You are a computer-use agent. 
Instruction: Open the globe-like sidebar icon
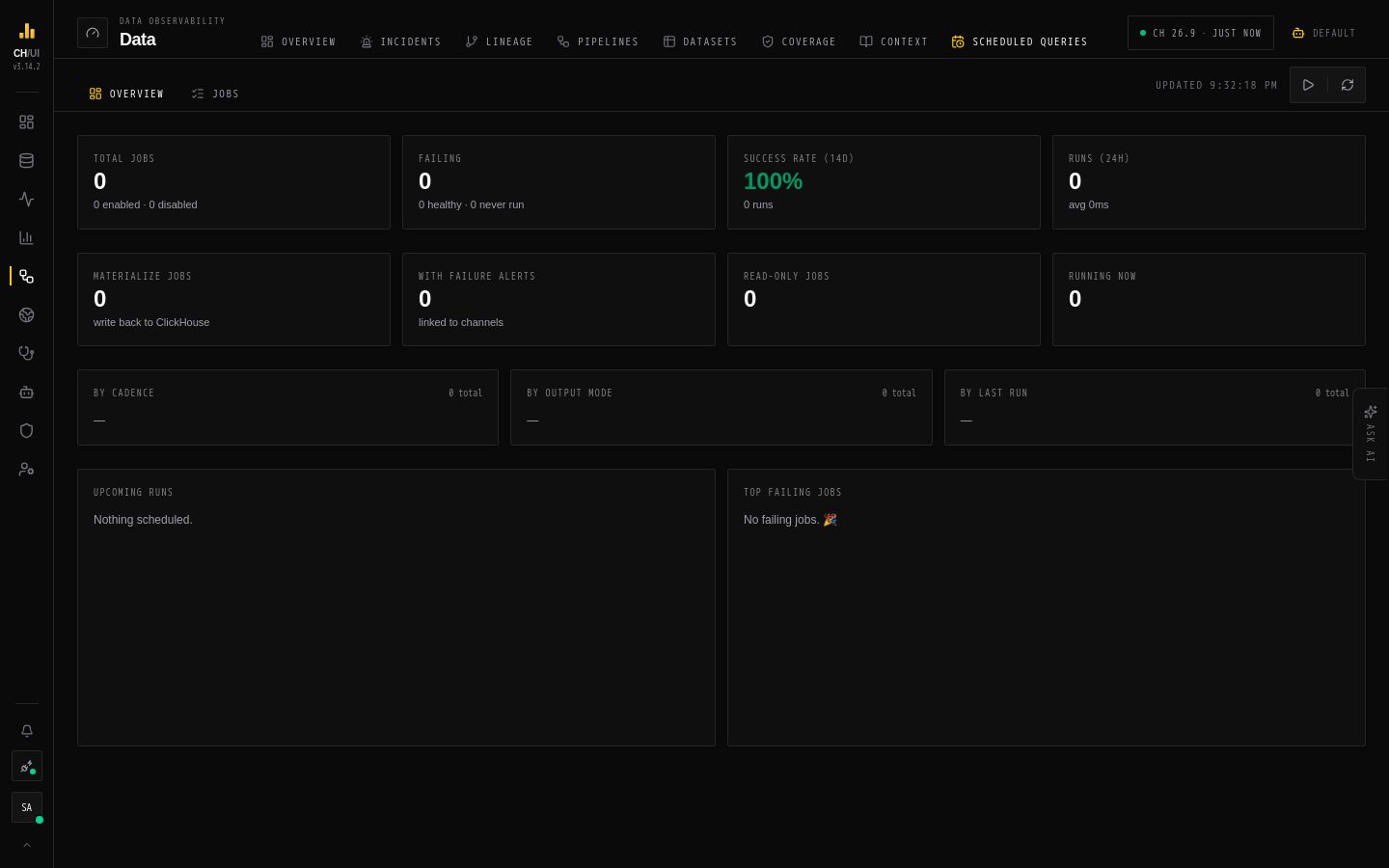[26, 315]
